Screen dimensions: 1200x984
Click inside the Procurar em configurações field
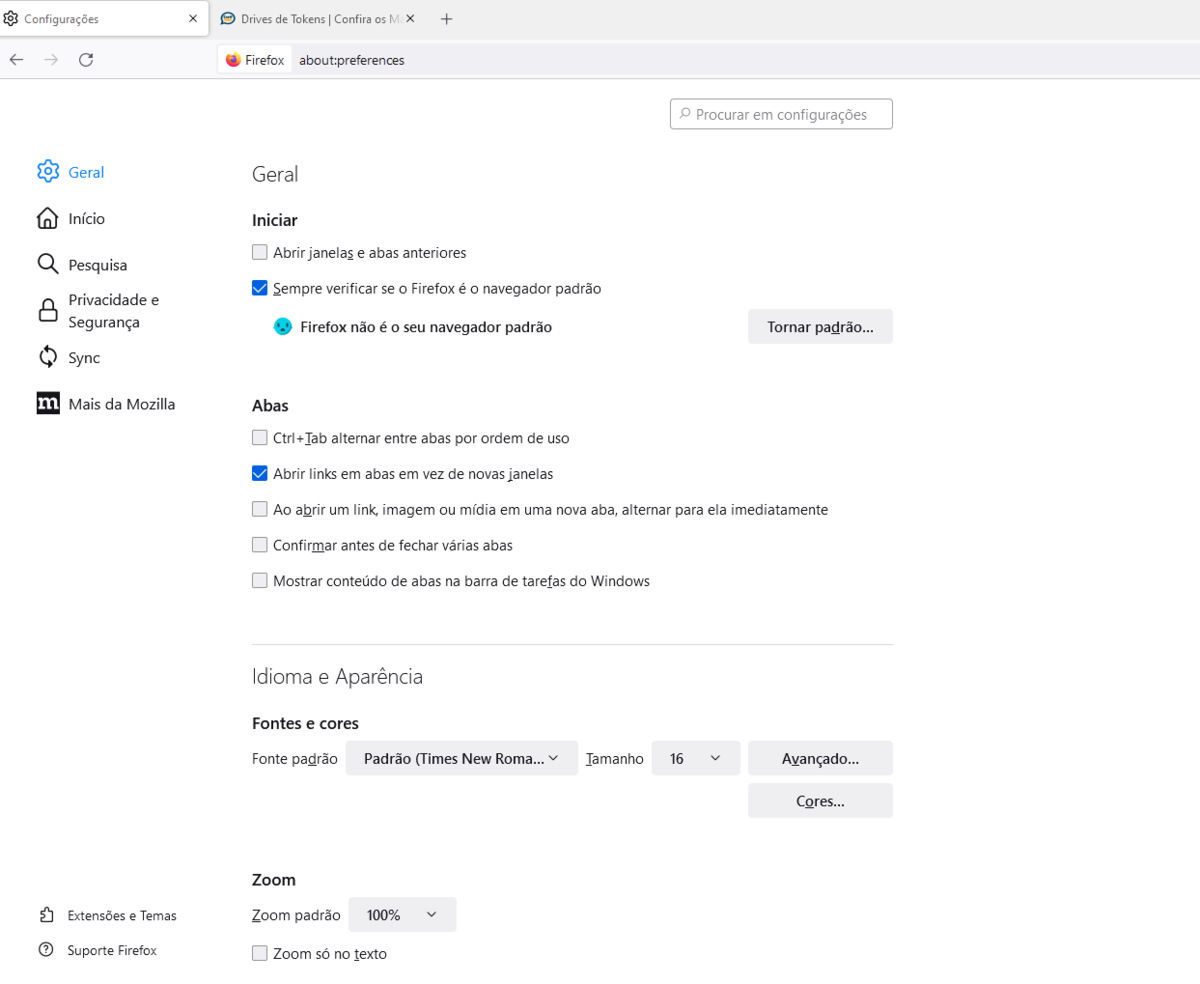pyautogui.click(x=780, y=113)
